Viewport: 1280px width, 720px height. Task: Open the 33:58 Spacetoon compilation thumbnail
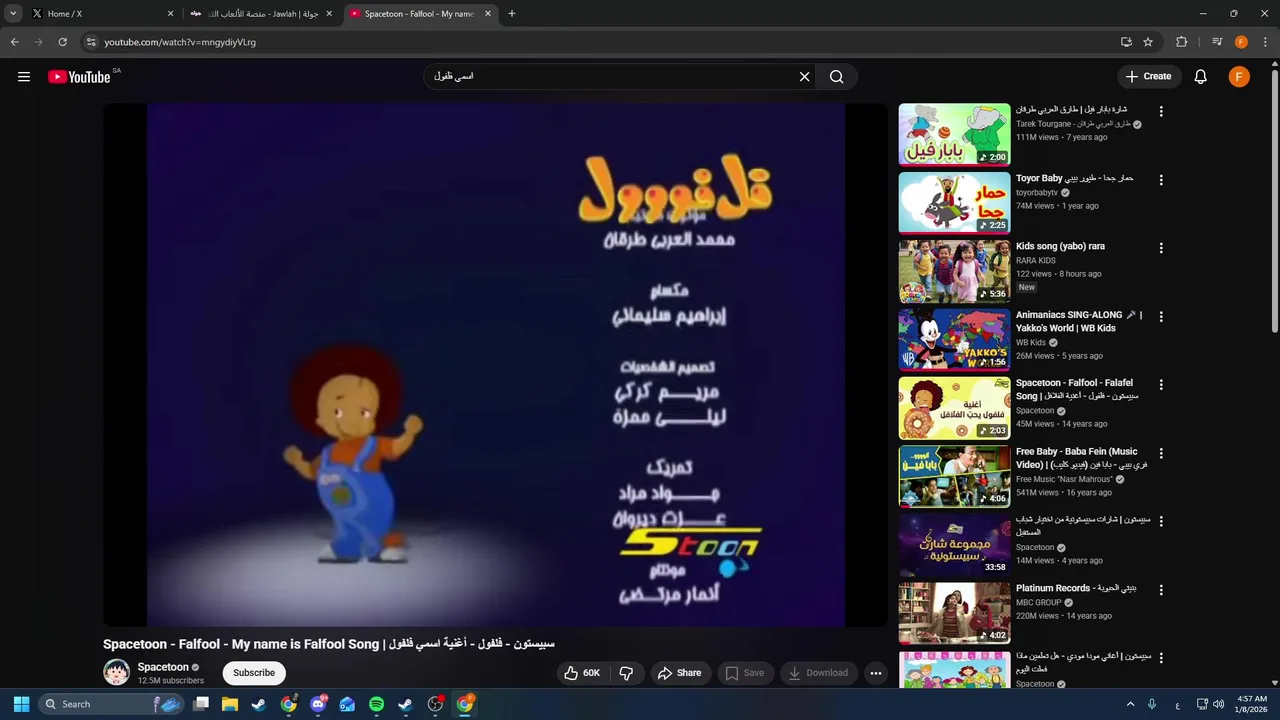click(954, 545)
